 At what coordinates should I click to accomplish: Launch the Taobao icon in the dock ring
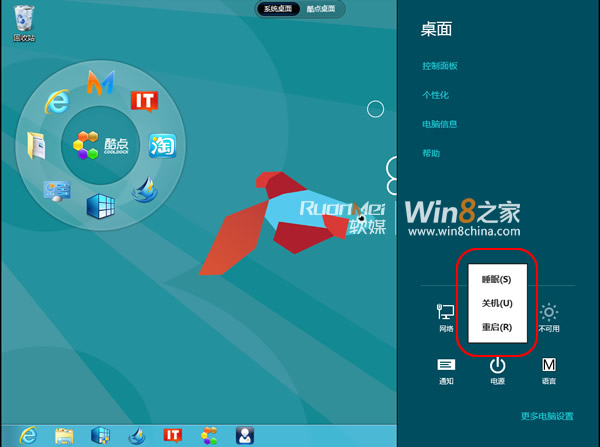pos(162,145)
